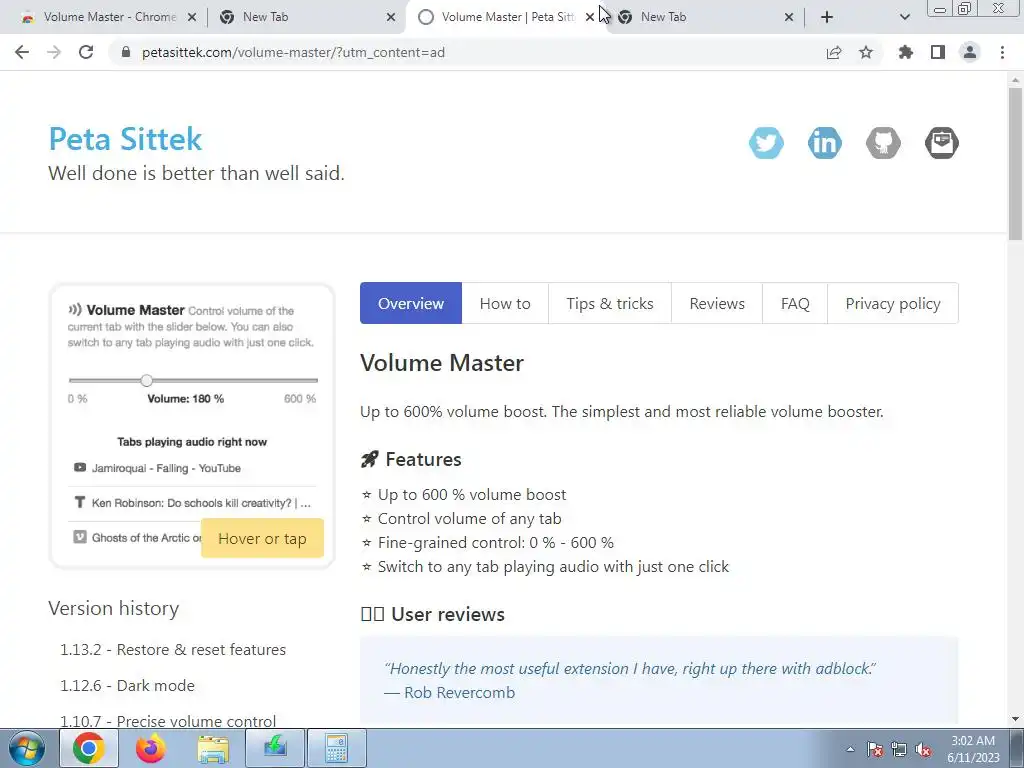Open the Twitter profile icon
The height and width of the screenshot is (768, 1024).
tap(766, 142)
